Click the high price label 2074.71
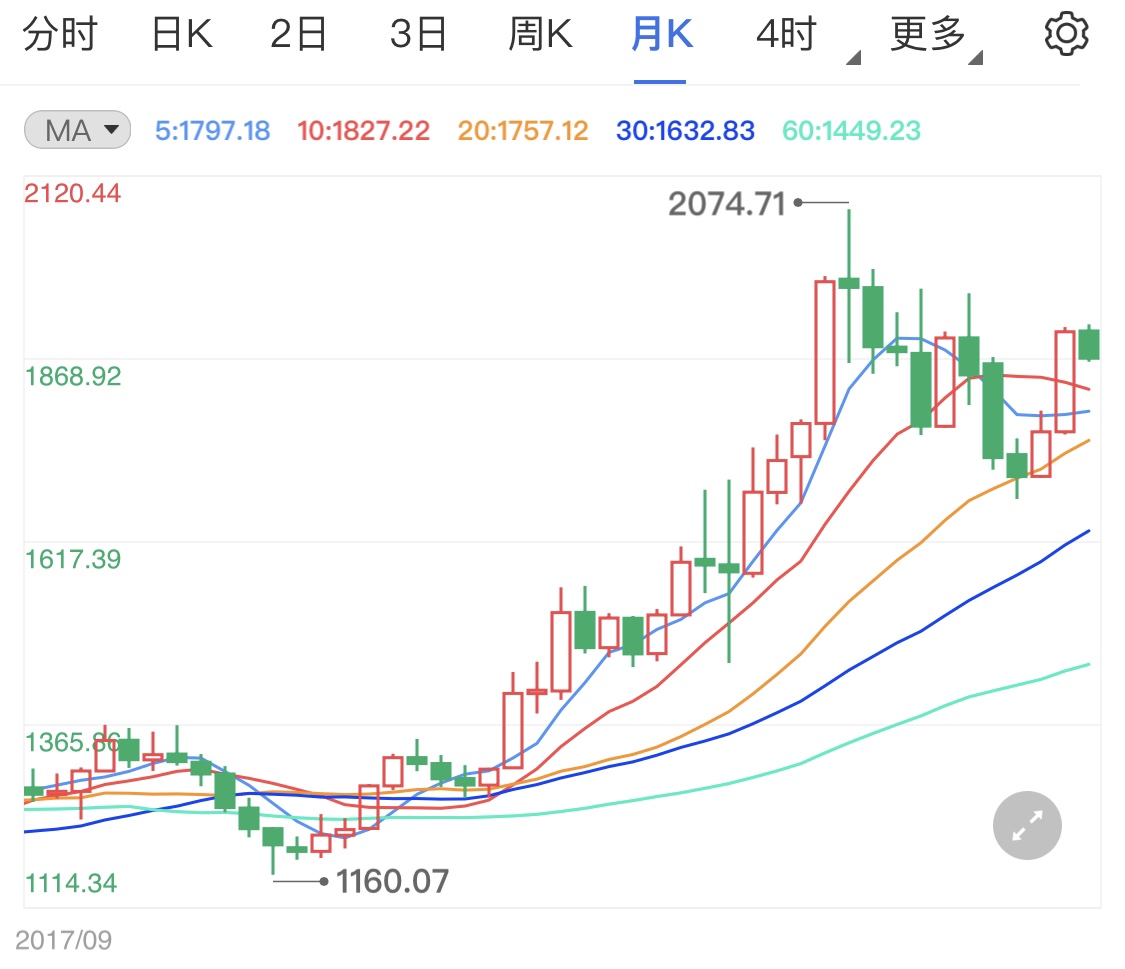This screenshot has width=1125, height=969. (727, 204)
